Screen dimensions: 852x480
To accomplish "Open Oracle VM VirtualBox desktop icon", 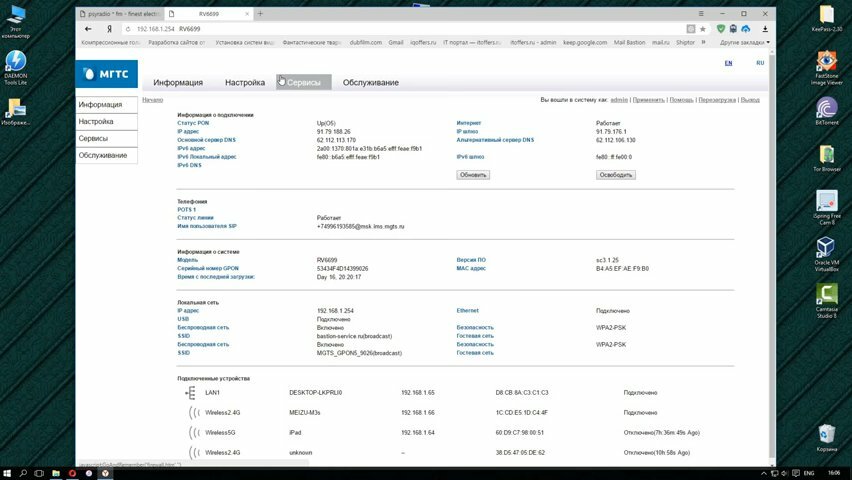I will coord(826,254).
